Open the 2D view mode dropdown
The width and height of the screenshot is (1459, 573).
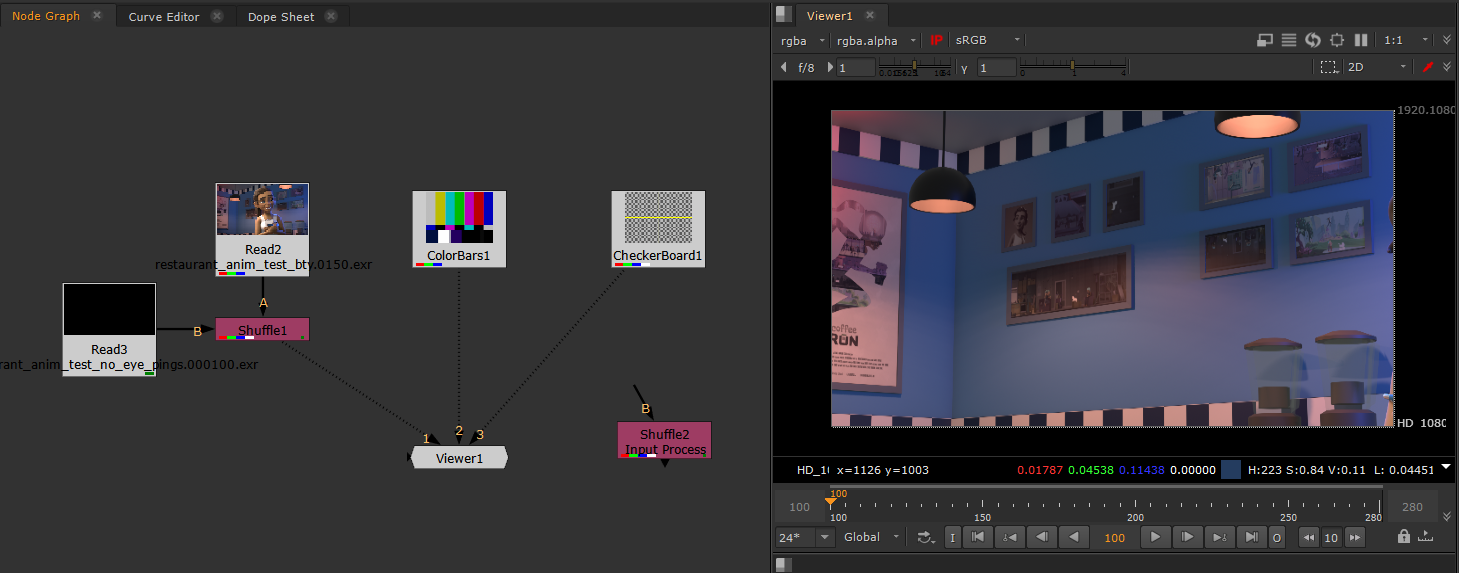[1377, 67]
